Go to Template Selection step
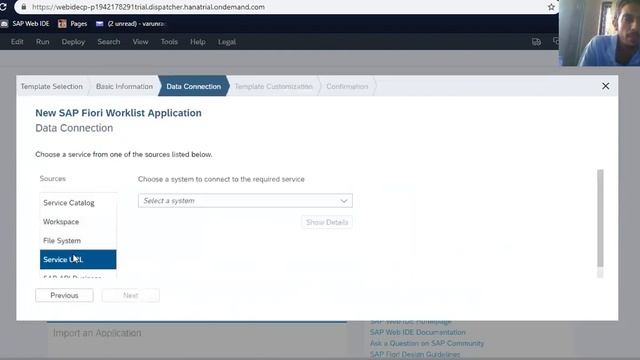 point(51,87)
